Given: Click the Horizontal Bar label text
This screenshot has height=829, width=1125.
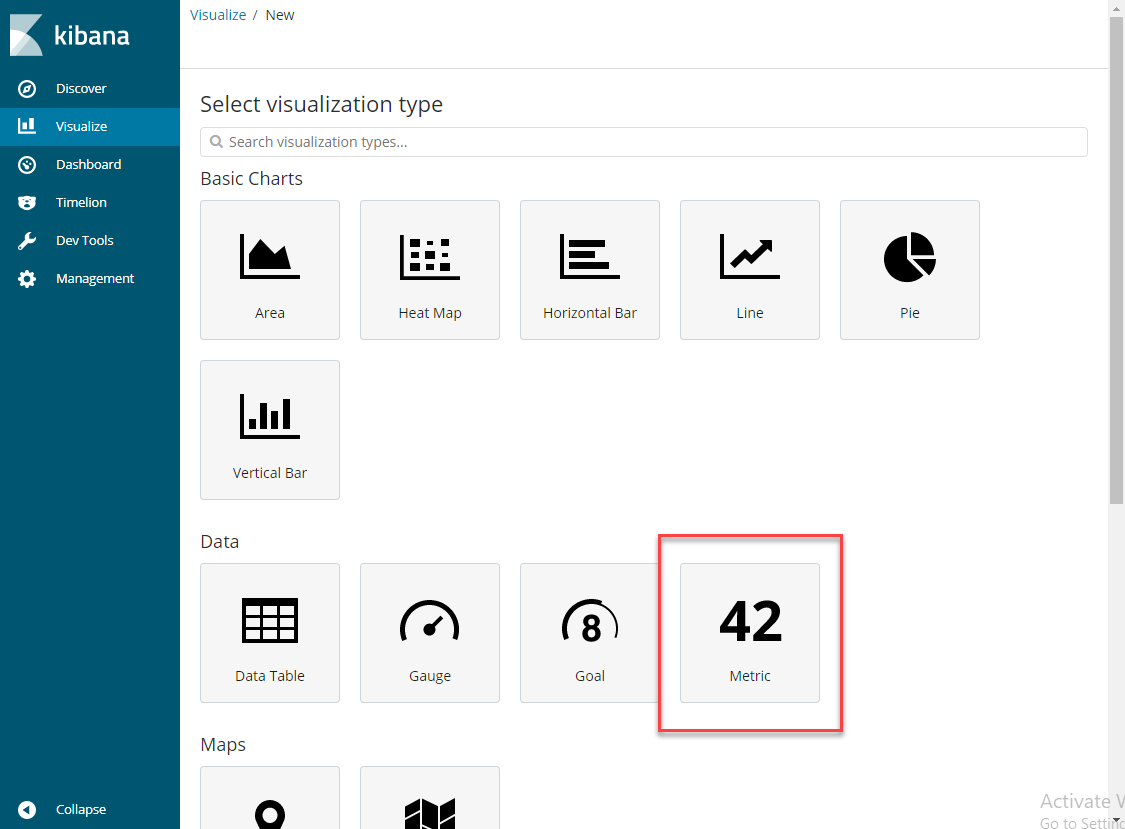Looking at the screenshot, I should 590,313.
